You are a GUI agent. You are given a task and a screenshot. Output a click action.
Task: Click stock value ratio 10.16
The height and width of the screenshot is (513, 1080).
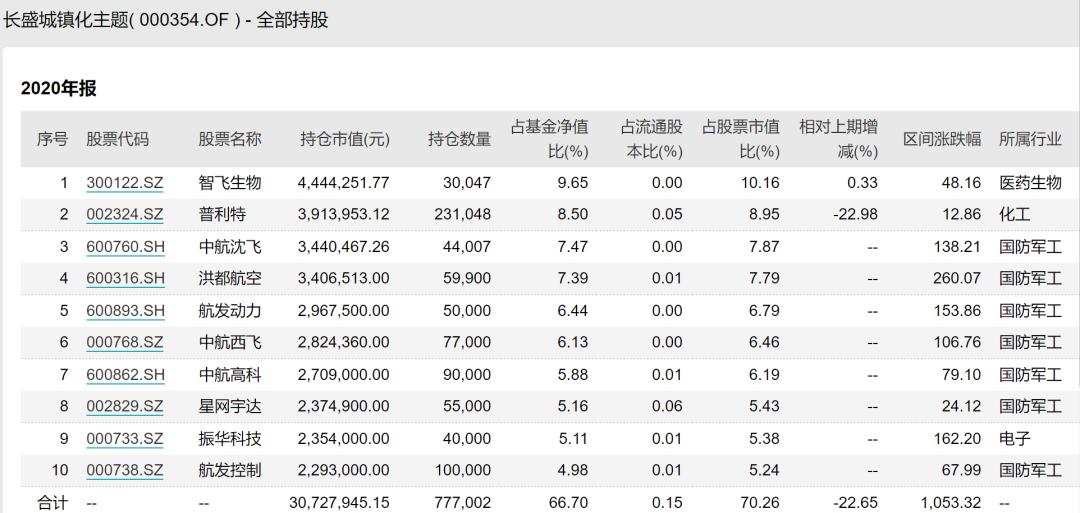click(761, 183)
